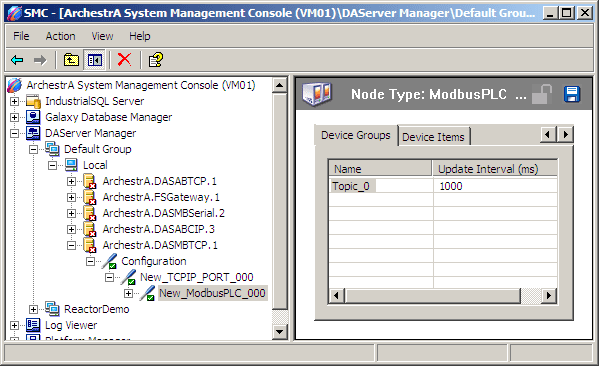Click the IndustrialSQL Server tree icon
This screenshot has height=366, width=599.
pos(33,101)
